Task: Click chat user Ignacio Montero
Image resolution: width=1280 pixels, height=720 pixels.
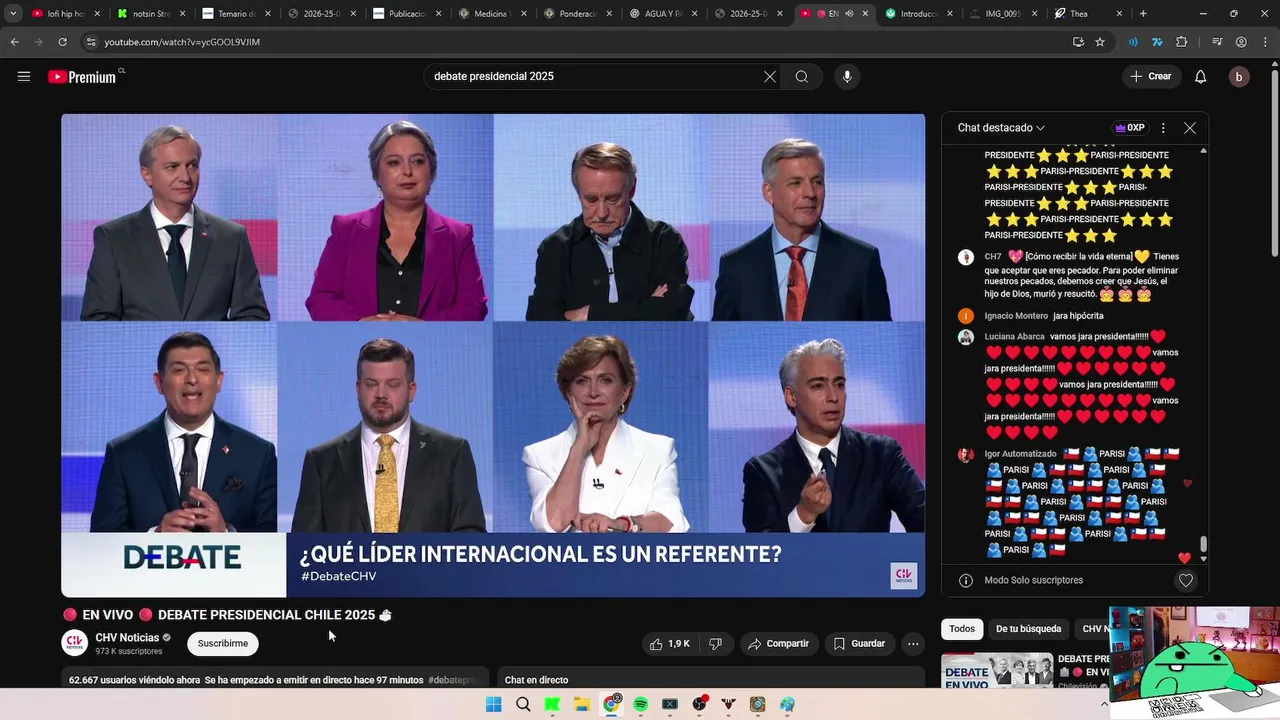Action: click(1016, 316)
